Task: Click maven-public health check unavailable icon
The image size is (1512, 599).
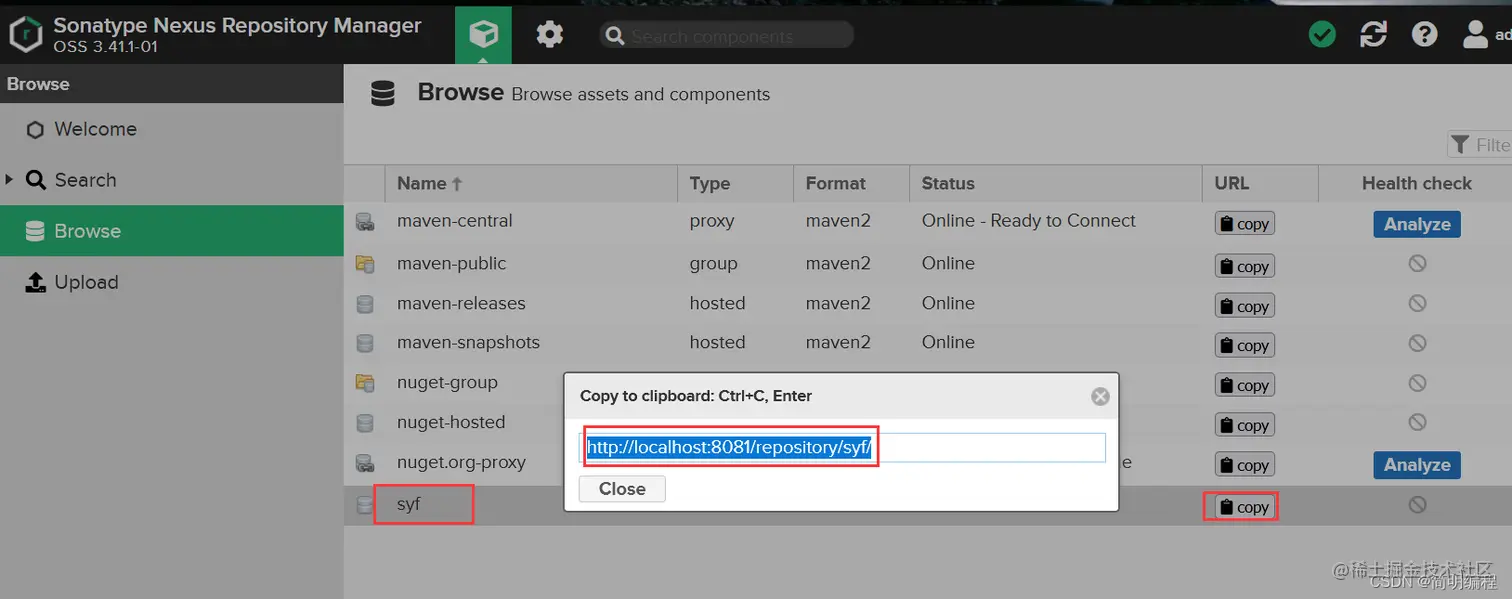Action: click(x=1417, y=264)
